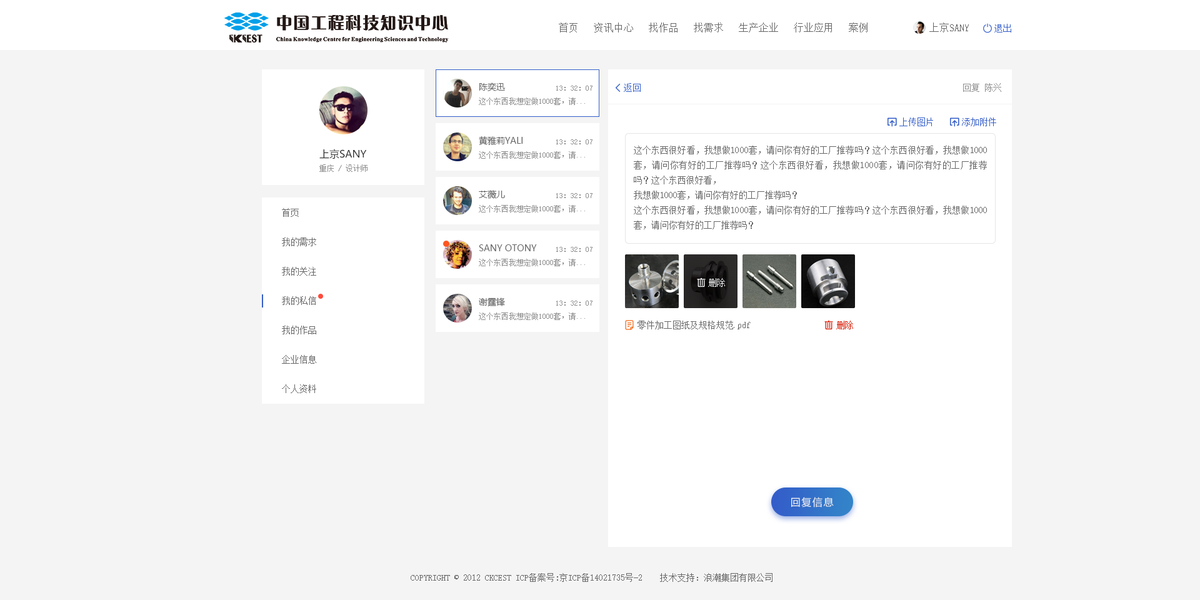Click 技术支持:浪潮集团有限公司 footer text
This screenshot has height=600, width=1200.
(x=716, y=578)
